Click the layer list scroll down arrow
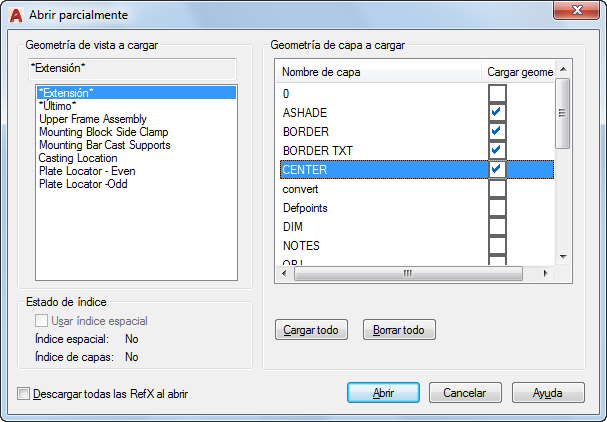The image size is (607, 422). (563, 257)
